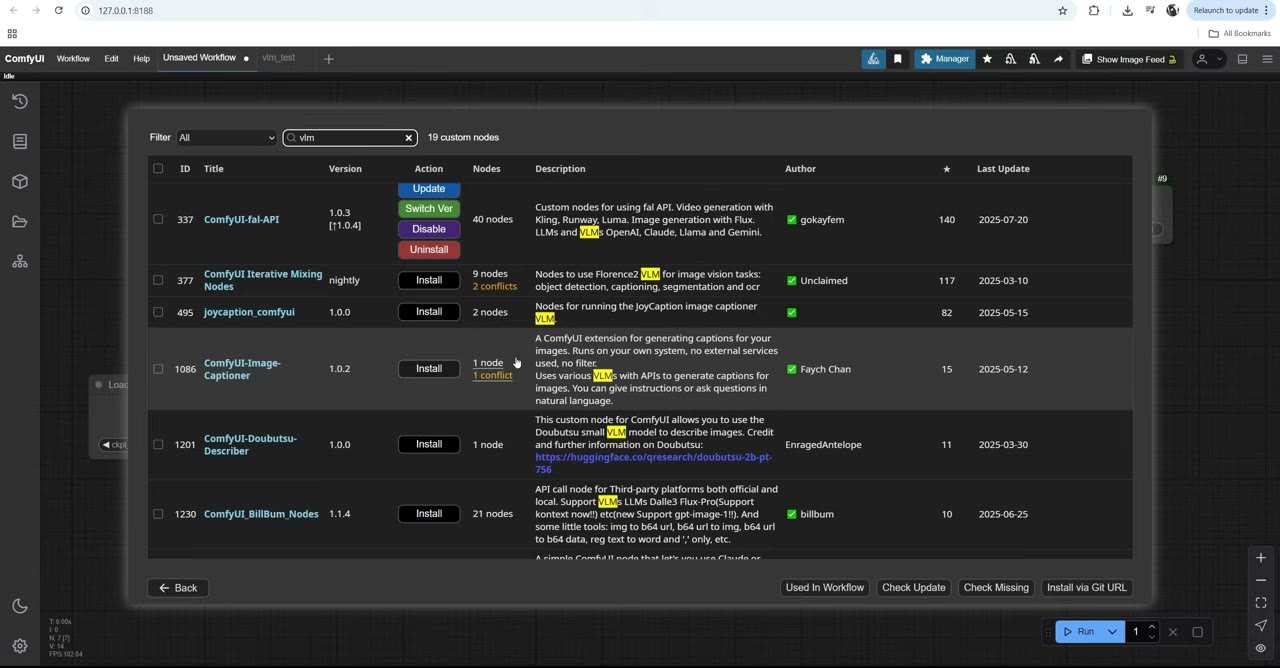The width and height of the screenshot is (1280, 668).
Task: Open the Filter All dropdown
Action: pyautogui.click(x=226, y=138)
